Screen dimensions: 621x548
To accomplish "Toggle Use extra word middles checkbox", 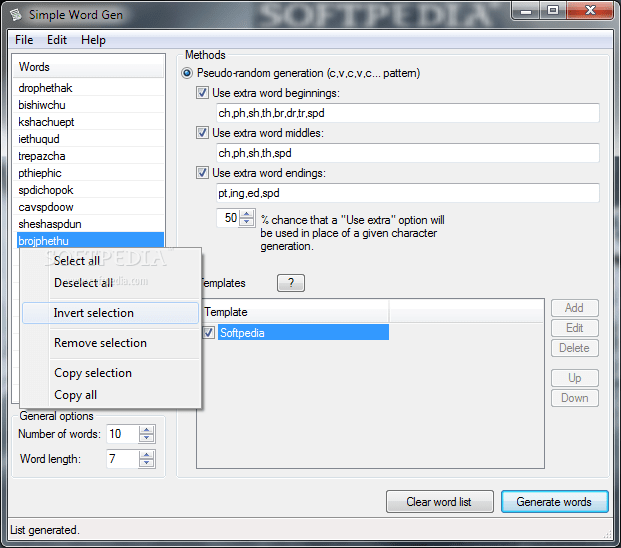I will coord(202,133).
